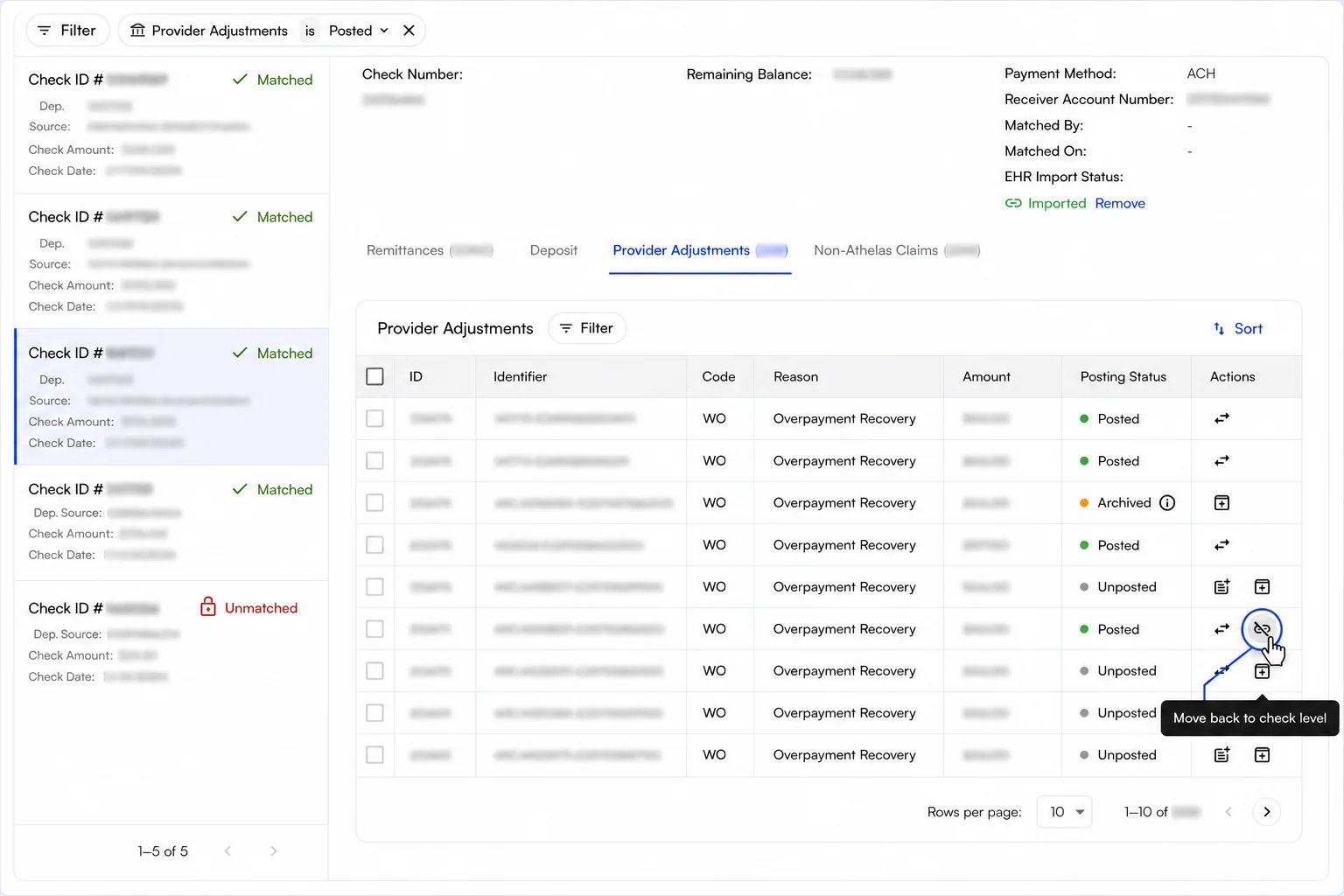Click the archive icon in the last table row
Screen dimensions: 1344x896
pos(1262,755)
